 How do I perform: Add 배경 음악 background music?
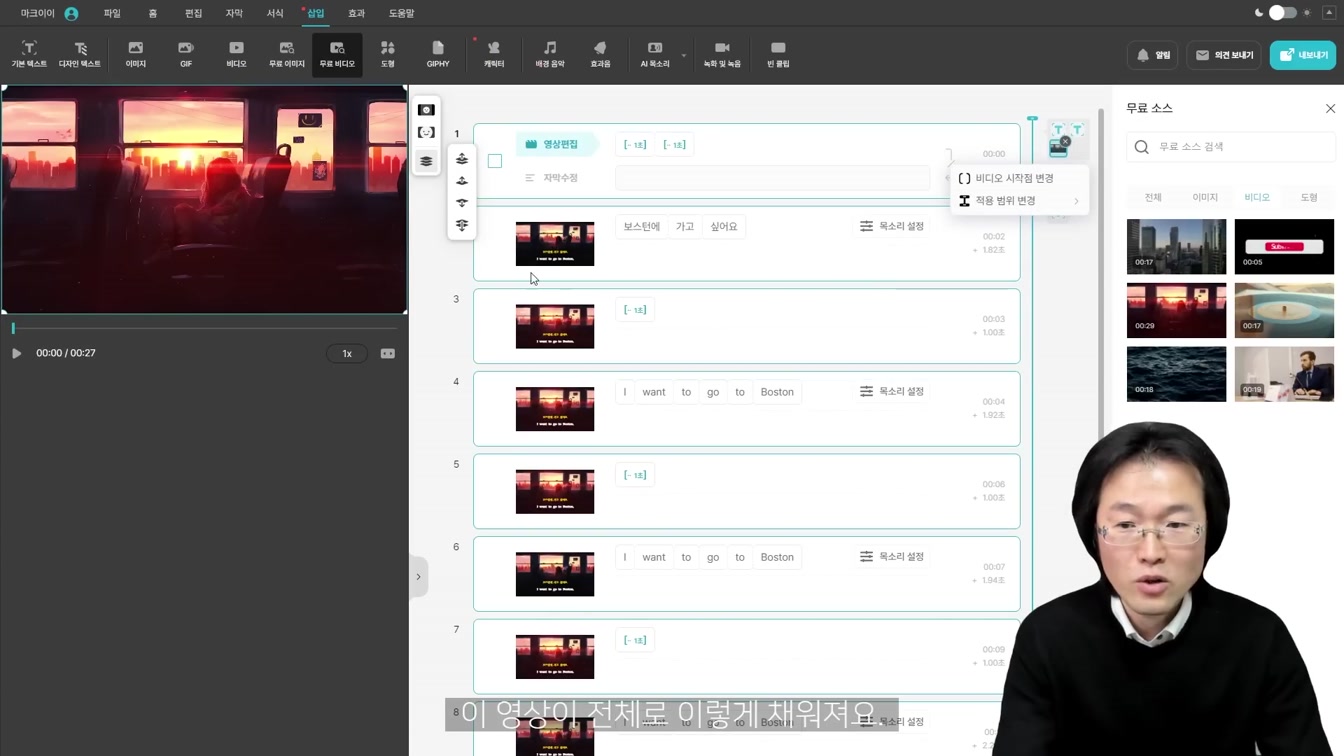(550, 54)
